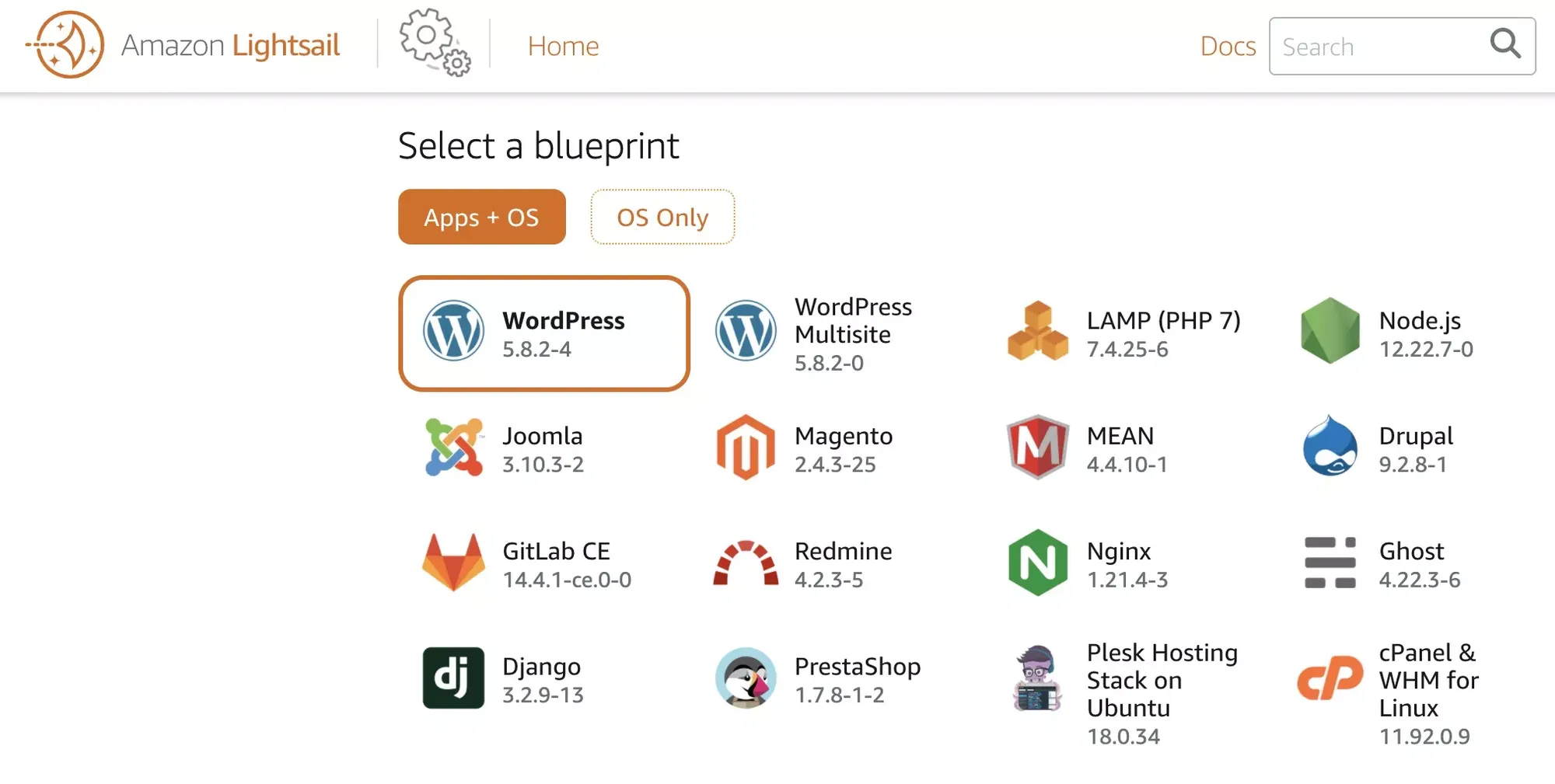Click MEAN version 4.4.10-1
Screen dimensions: 1555x784
1127,465
